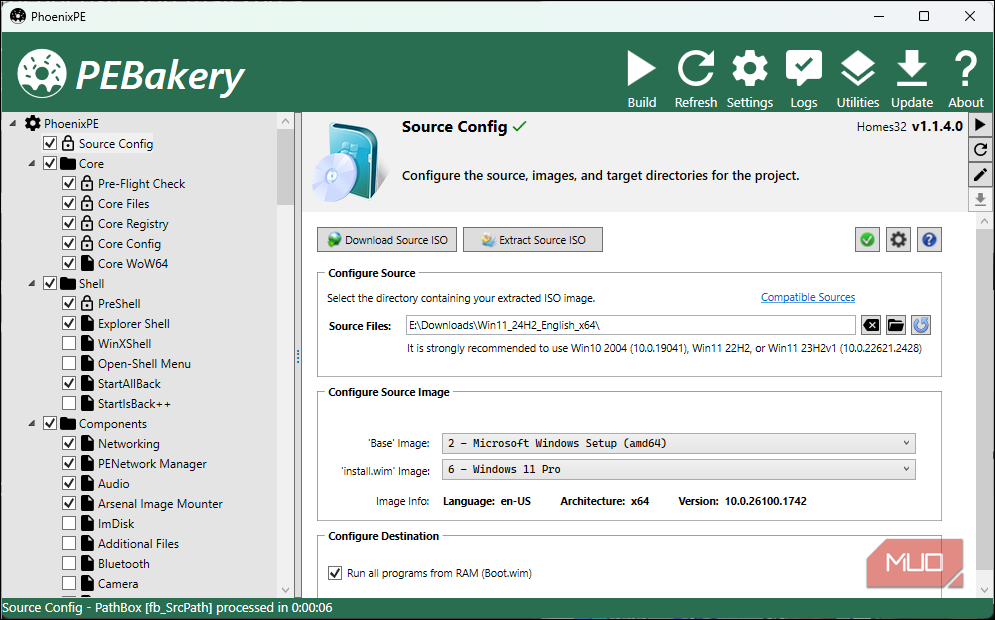This screenshot has width=995, height=620.
Task: Edit the Source Config script
Action: 980,175
